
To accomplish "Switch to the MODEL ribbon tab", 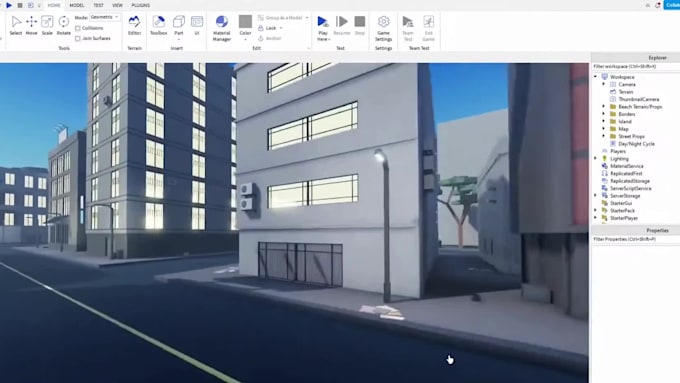I will [x=77, y=5].
